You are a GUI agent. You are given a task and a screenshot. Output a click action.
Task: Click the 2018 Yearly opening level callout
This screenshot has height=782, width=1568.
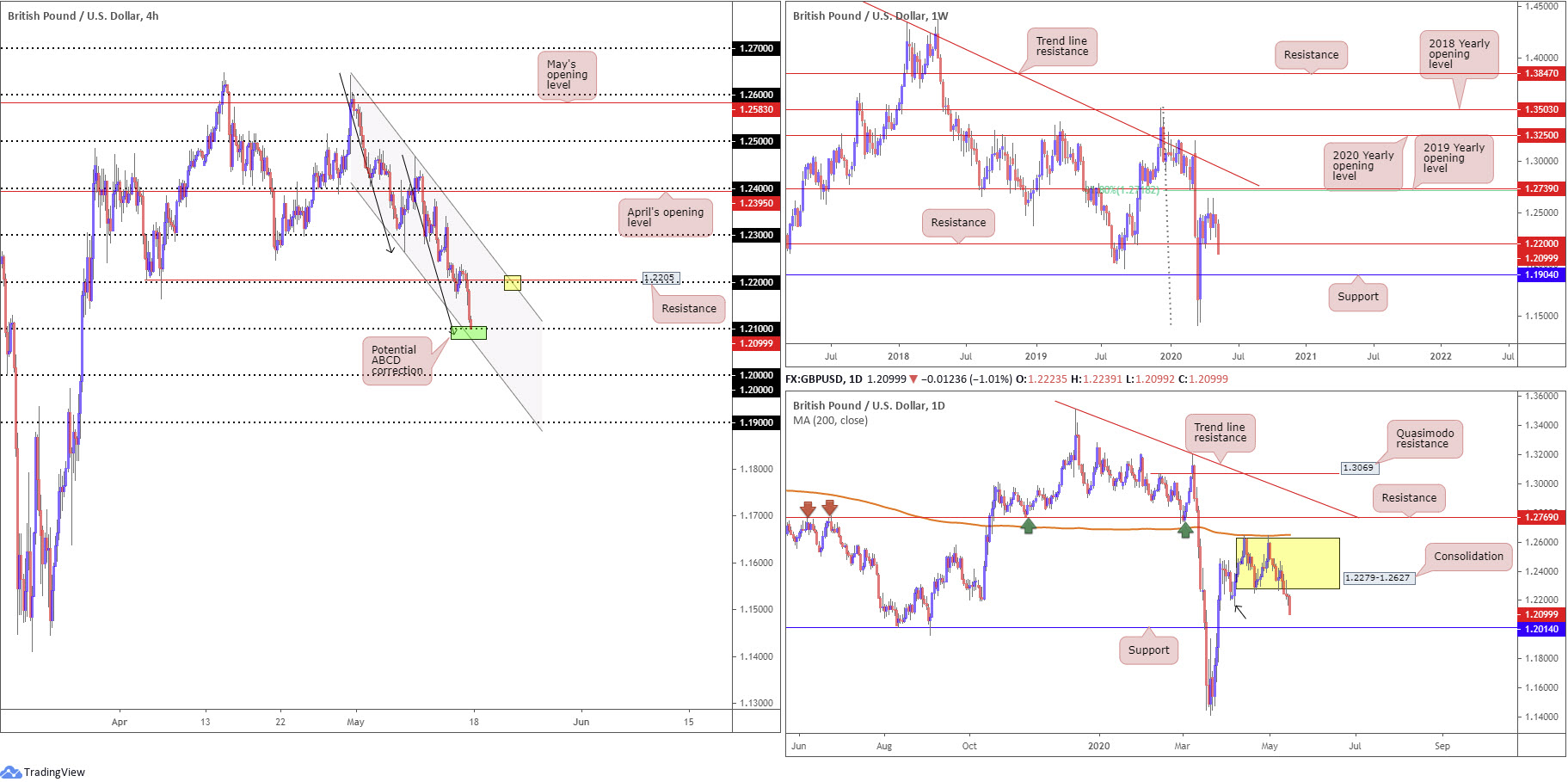1459,54
